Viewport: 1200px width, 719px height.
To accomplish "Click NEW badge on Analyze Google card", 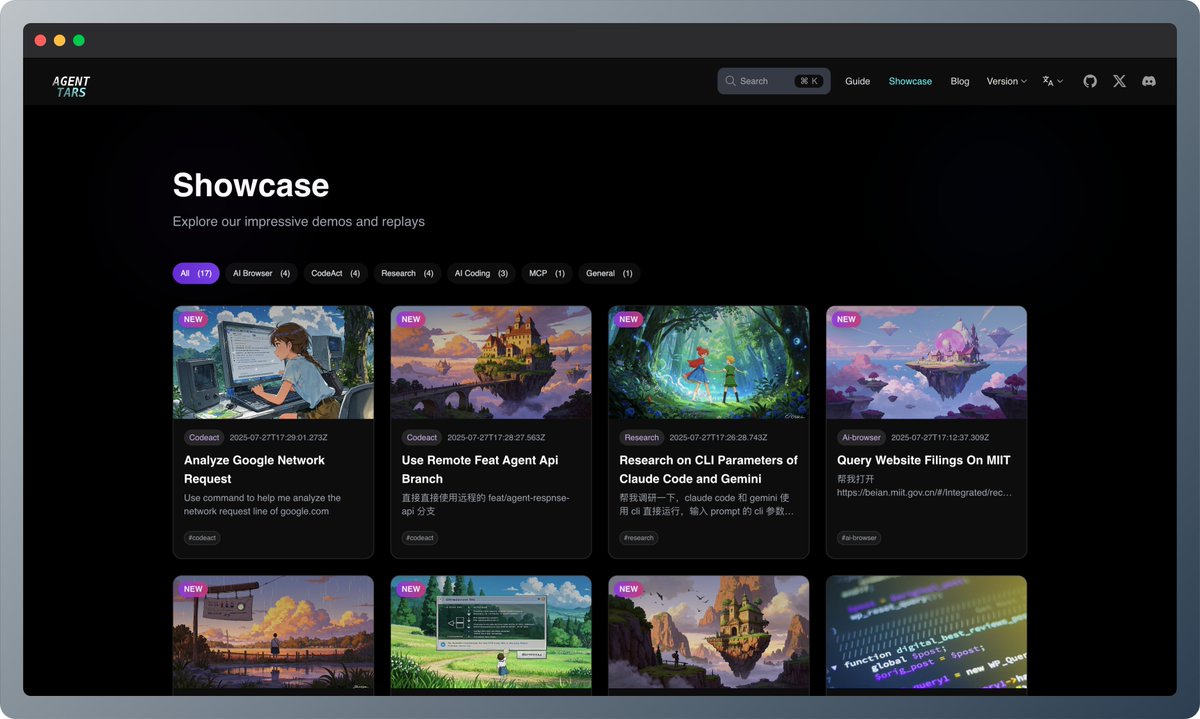I will click(x=193, y=320).
